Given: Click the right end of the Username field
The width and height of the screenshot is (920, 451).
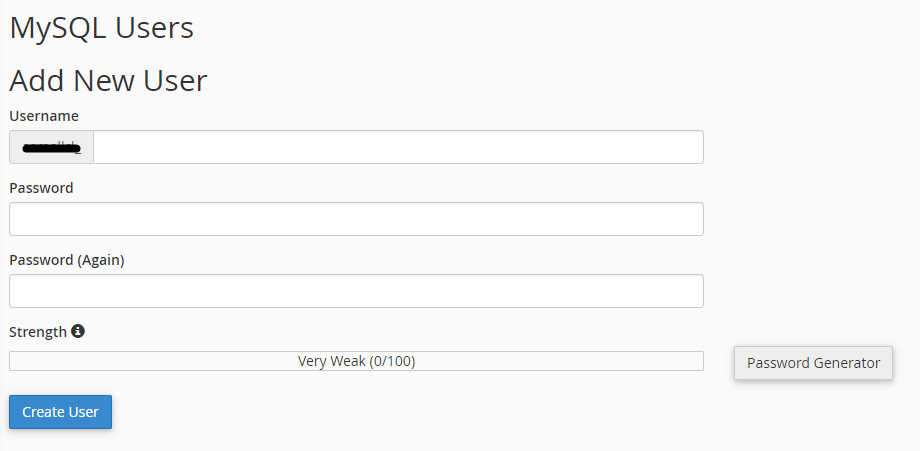Looking at the screenshot, I should tap(692, 147).
